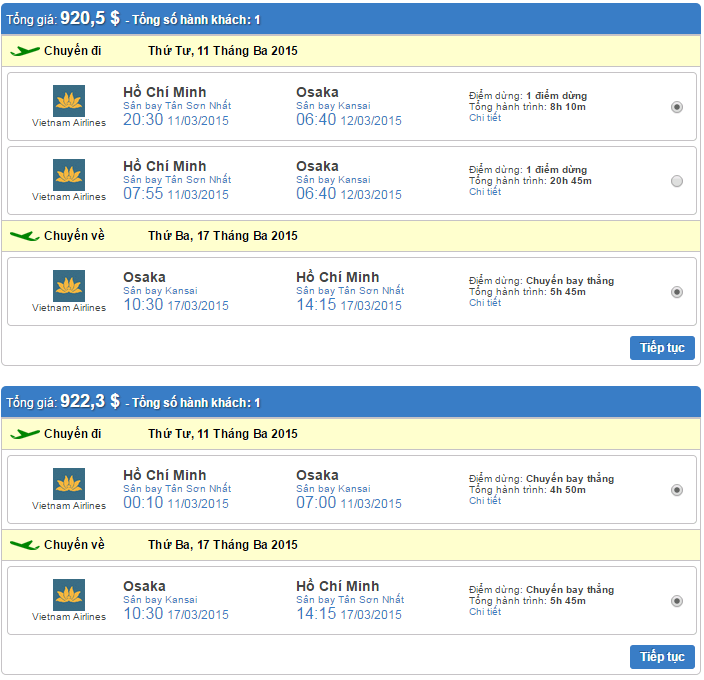The image size is (704, 680).
Task: Click 'Tổng hành trình: 20h 45m' text
Action: tap(530, 181)
